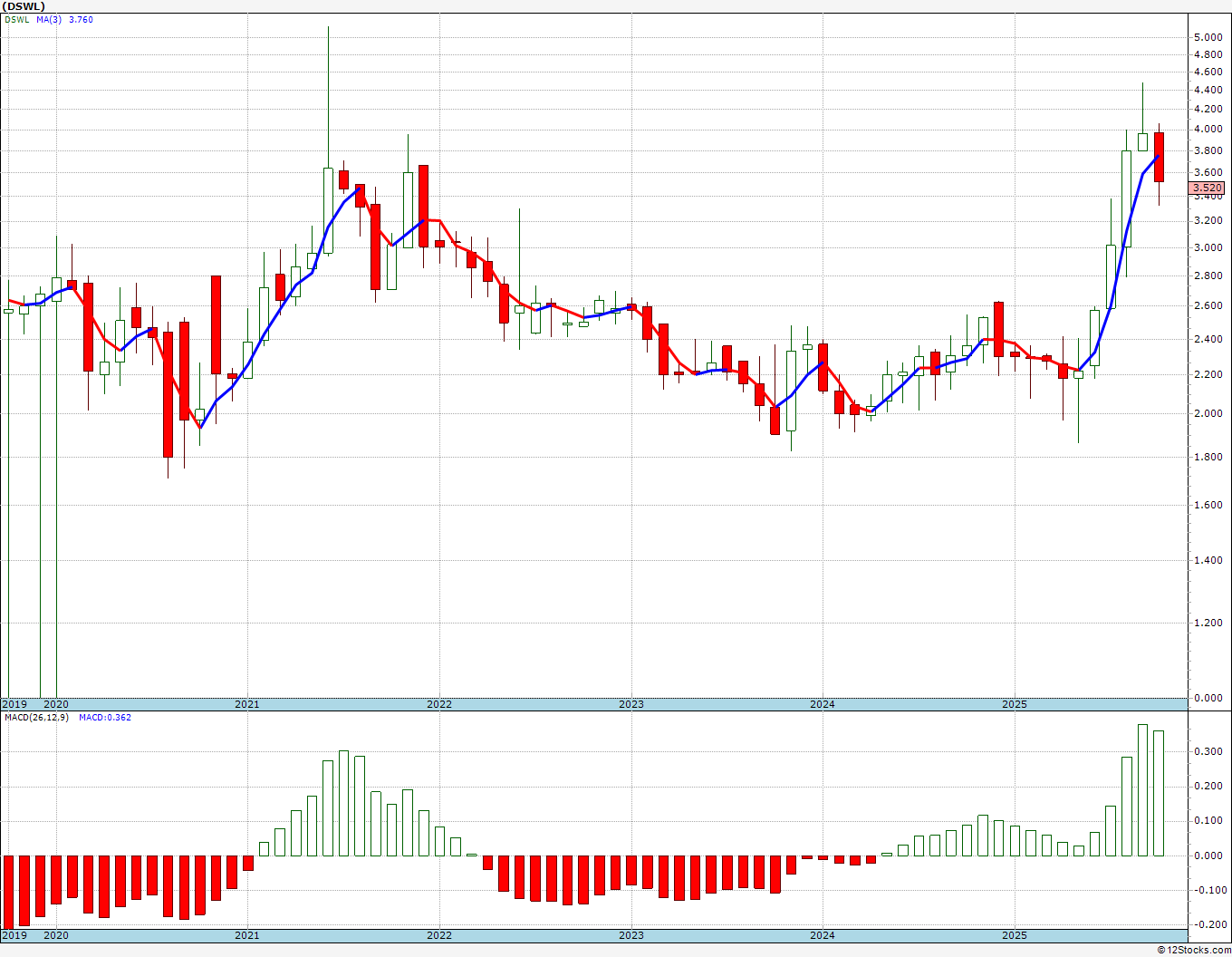The width and height of the screenshot is (1232, 957).
Task: Select the 4.000 price axis label
Action: (x=1208, y=129)
